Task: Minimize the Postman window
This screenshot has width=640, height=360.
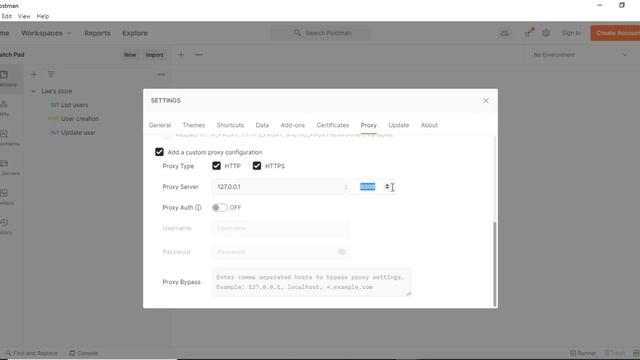Action: point(600,5)
